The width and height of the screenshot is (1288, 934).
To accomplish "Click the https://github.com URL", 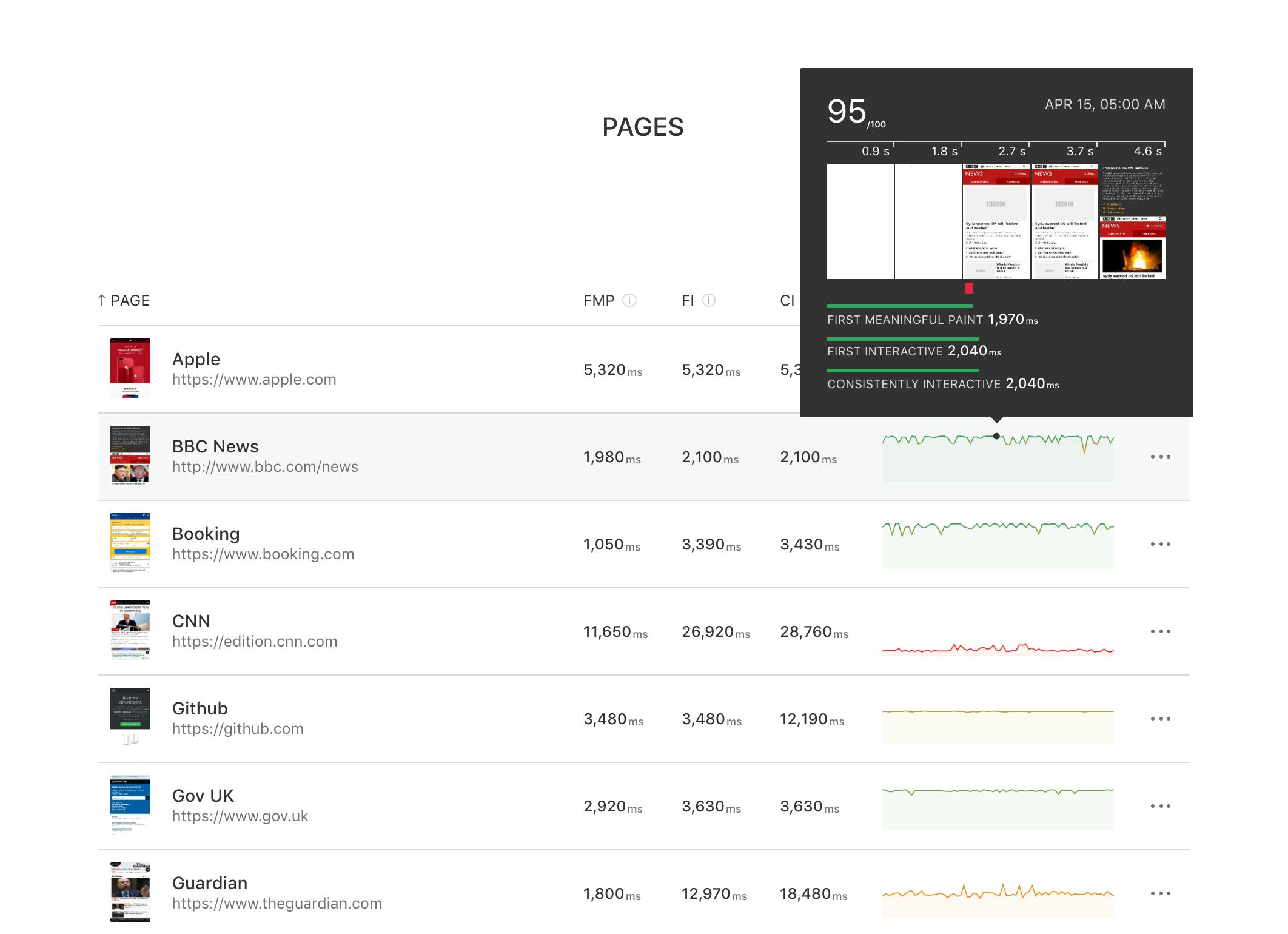I will coord(238,729).
